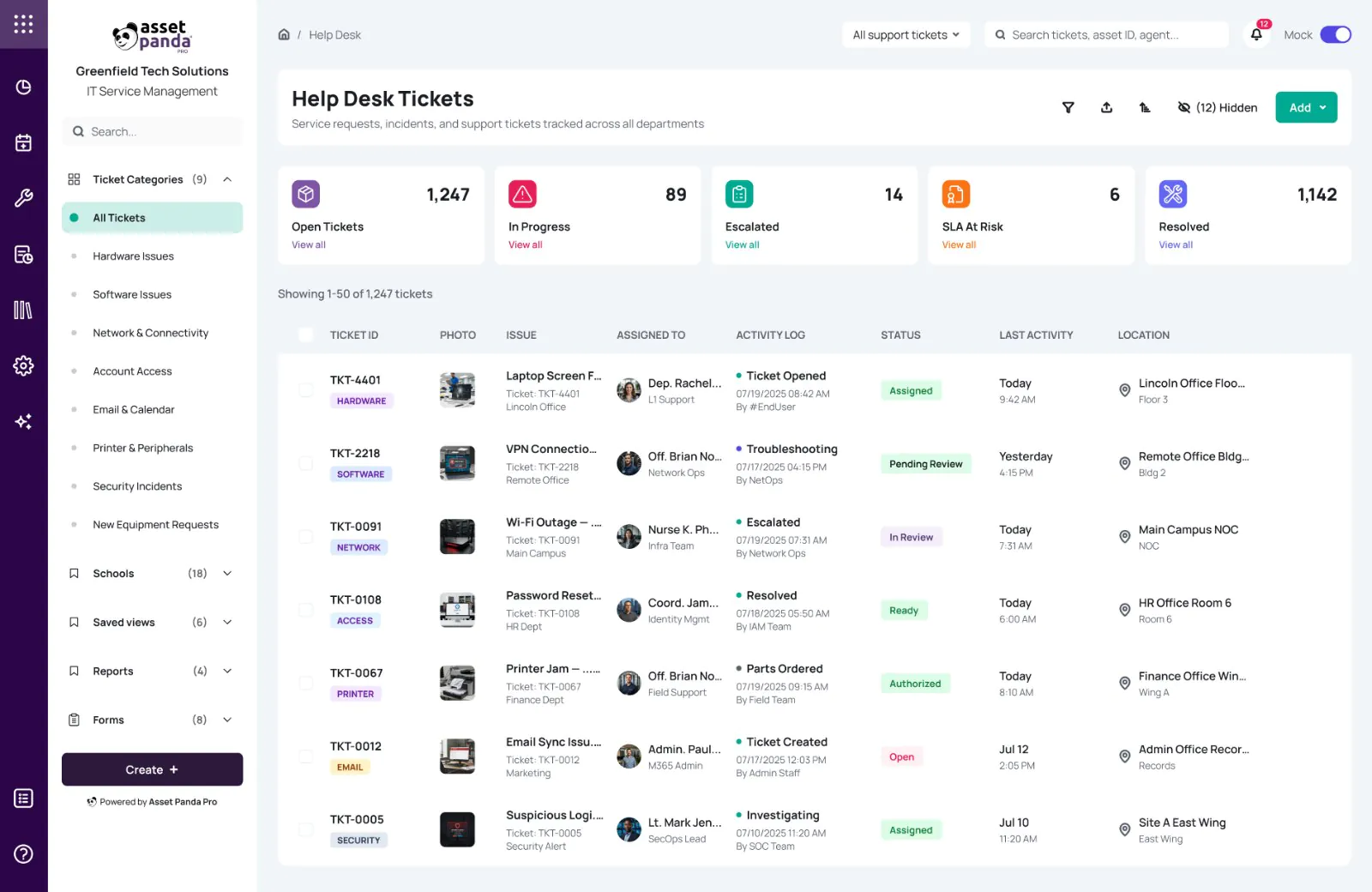Click View all under Resolved
This screenshot has width=1372, height=892.
pyautogui.click(x=1176, y=244)
